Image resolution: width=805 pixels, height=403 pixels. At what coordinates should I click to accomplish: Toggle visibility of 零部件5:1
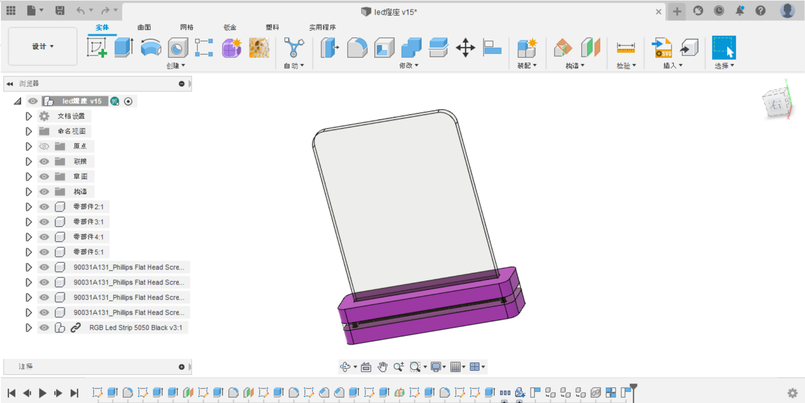(44, 252)
